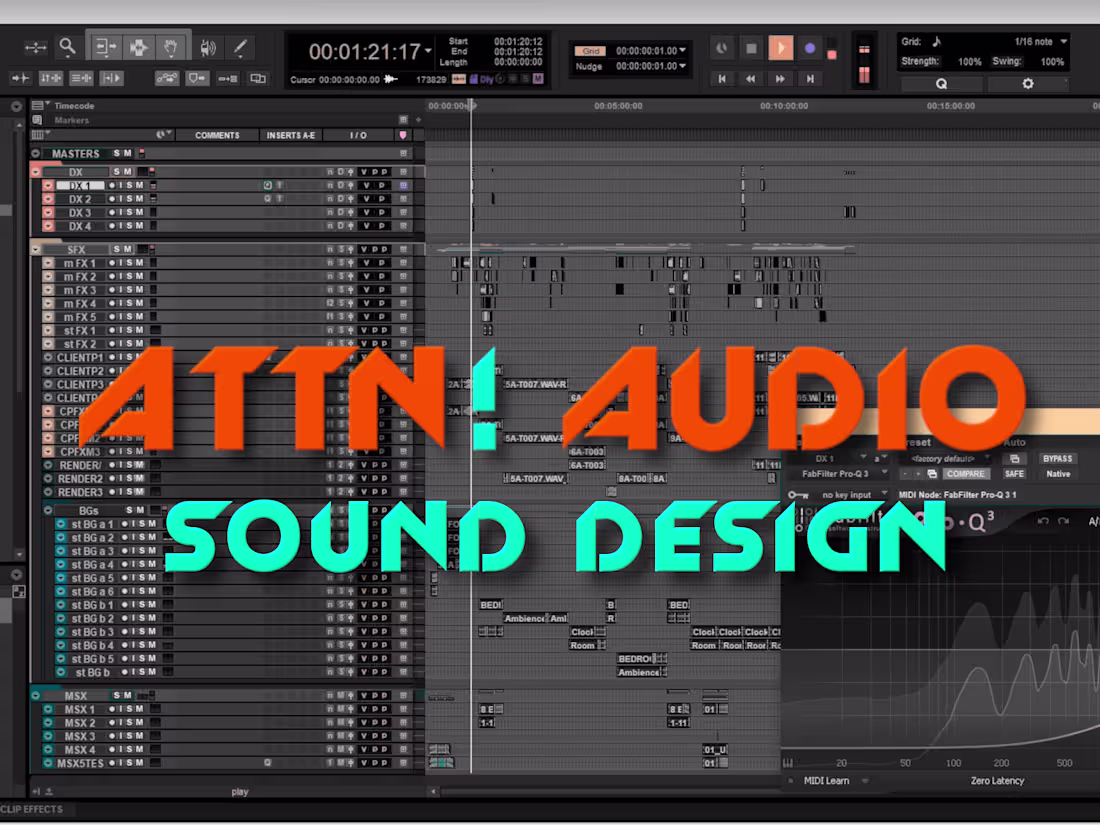
Task: Click the I / O column header
Action: [358, 135]
